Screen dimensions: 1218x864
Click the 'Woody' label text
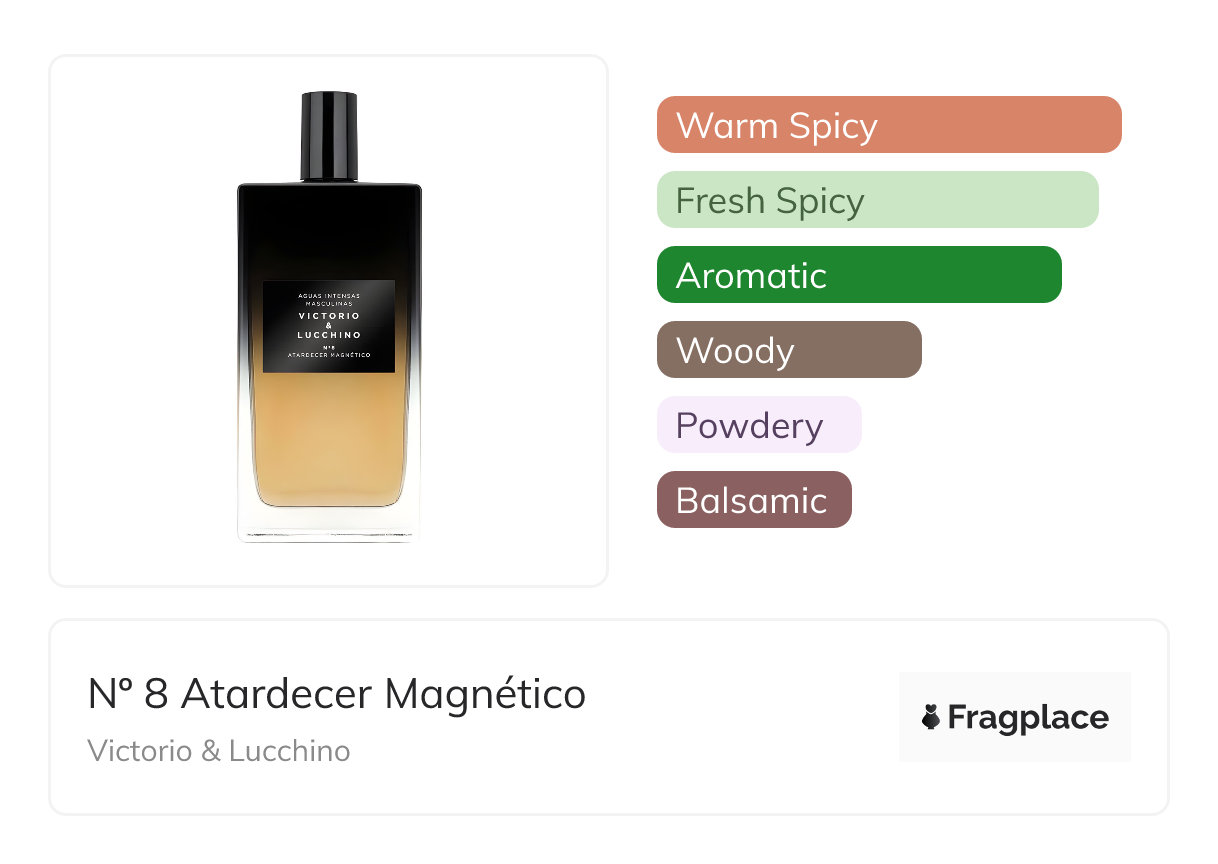coord(735,352)
